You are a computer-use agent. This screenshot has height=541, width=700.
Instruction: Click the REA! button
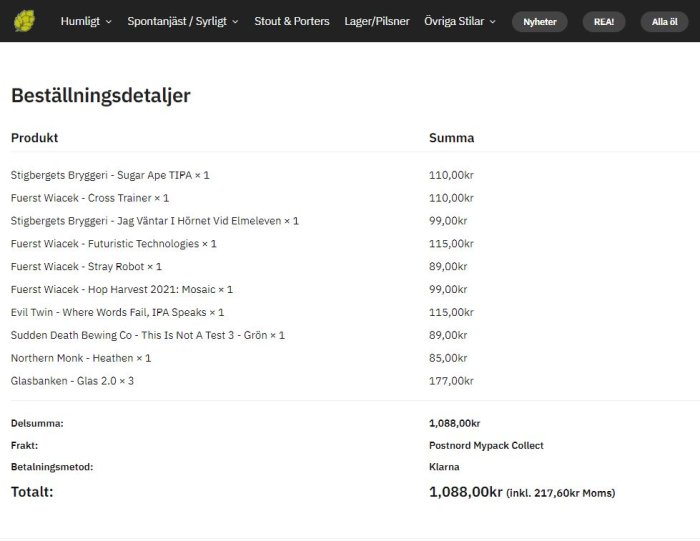[x=604, y=22]
